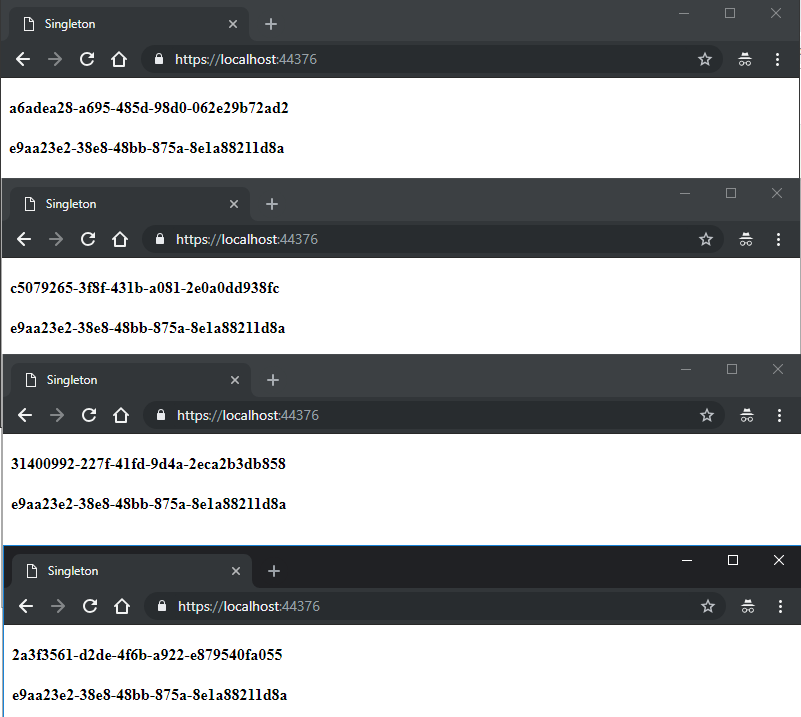Click home in the window showing 2a3f3561 GUID

[x=122, y=606]
